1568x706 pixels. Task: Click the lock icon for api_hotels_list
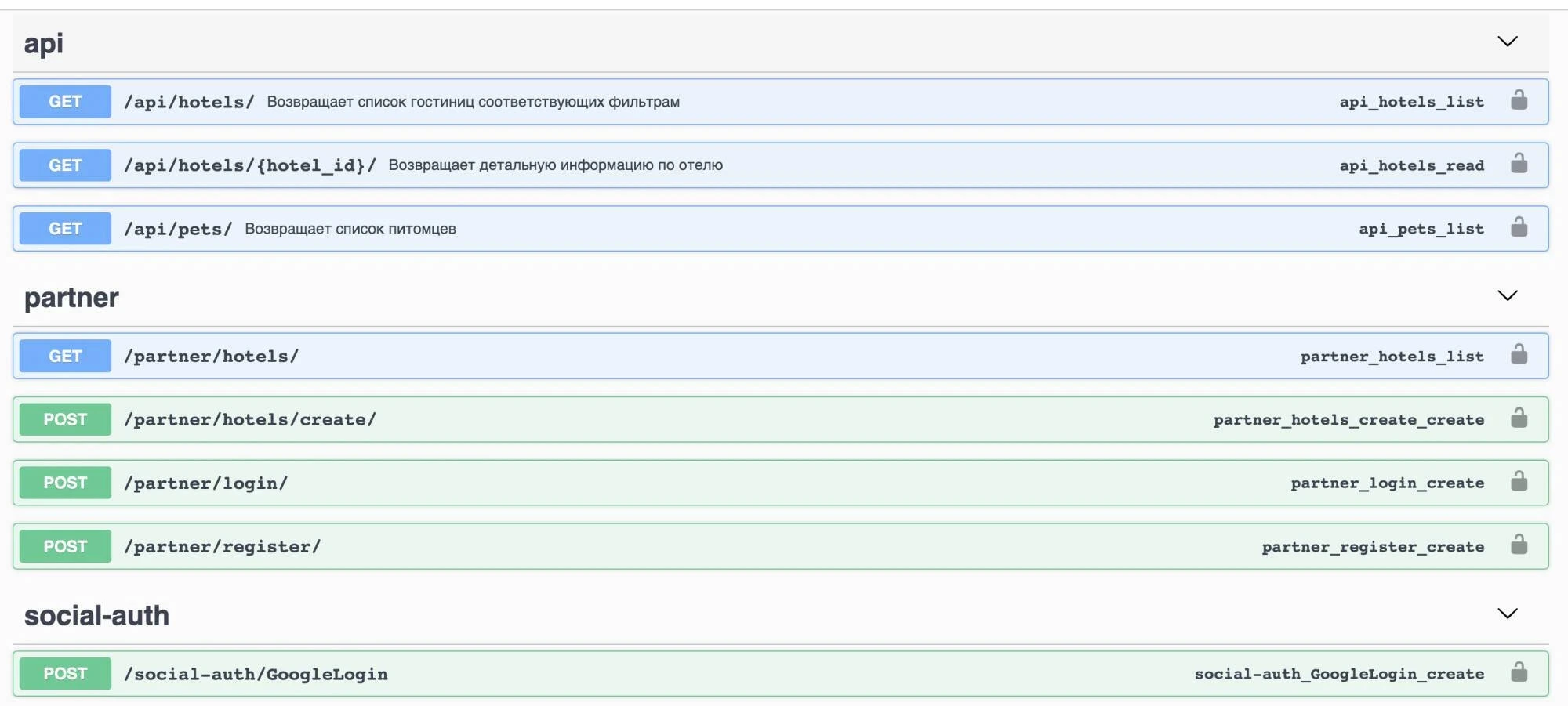pos(1519,100)
